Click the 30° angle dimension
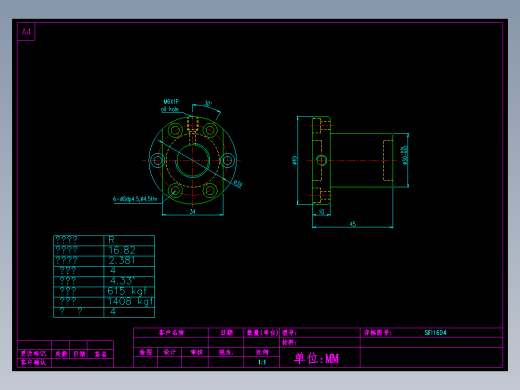This screenshot has height=390, width=520. pos(208,104)
